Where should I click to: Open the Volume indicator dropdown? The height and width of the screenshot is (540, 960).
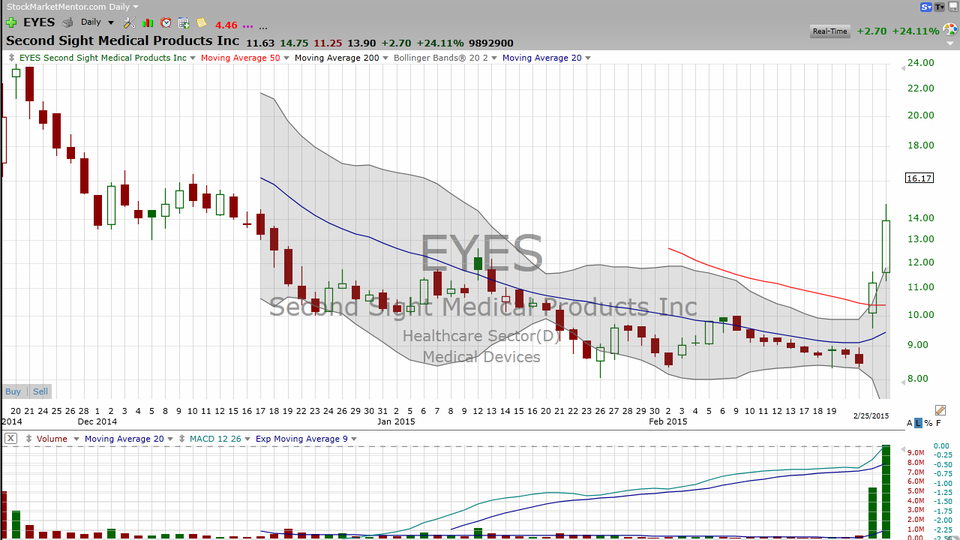pos(76,438)
